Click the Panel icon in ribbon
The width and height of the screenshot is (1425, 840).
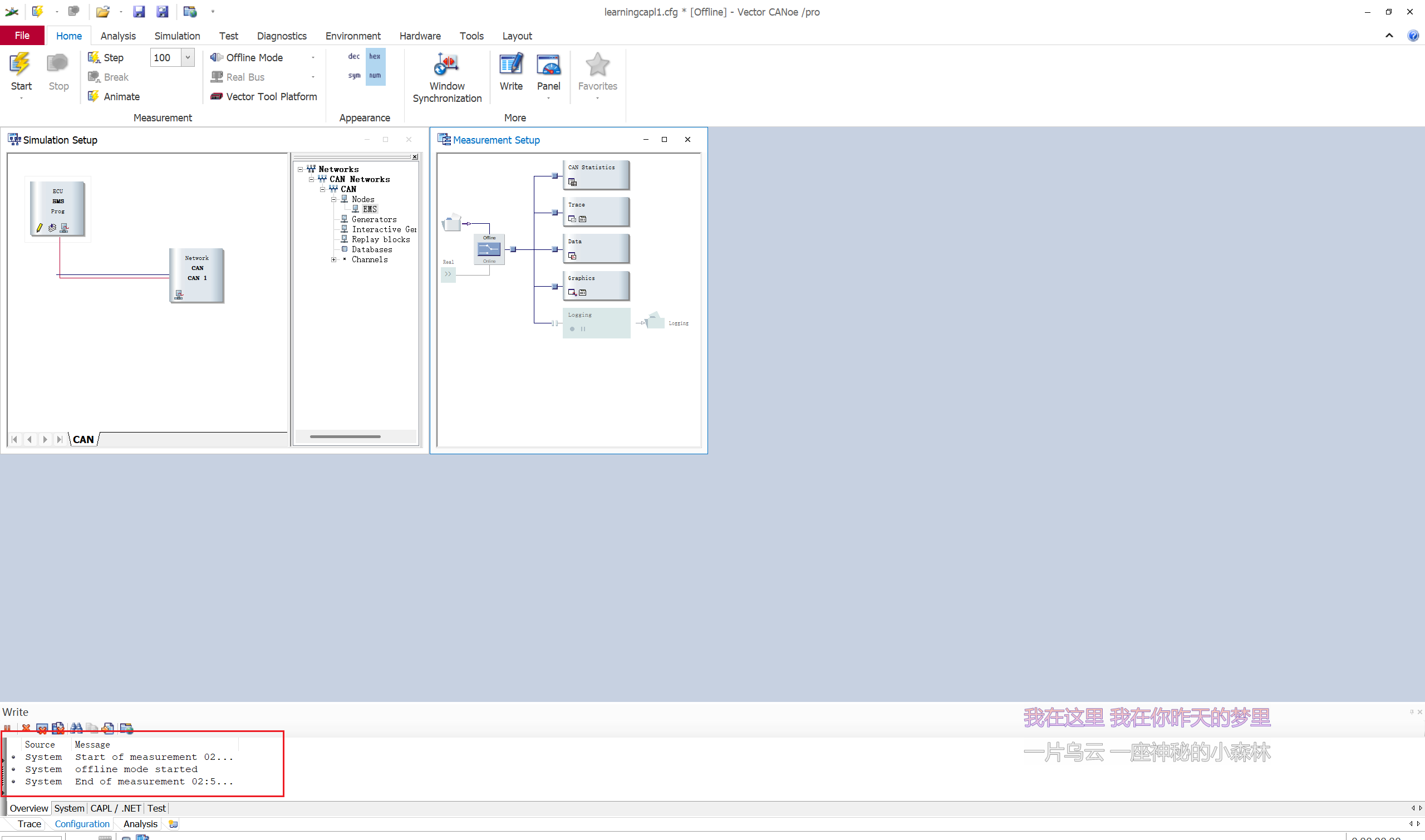tap(548, 65)
